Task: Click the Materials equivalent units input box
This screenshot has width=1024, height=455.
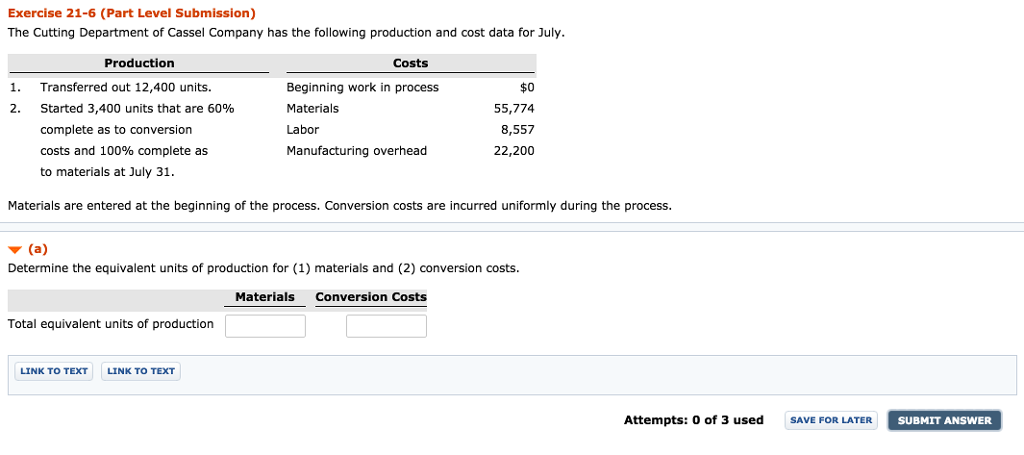Action: tap(265, 326)
